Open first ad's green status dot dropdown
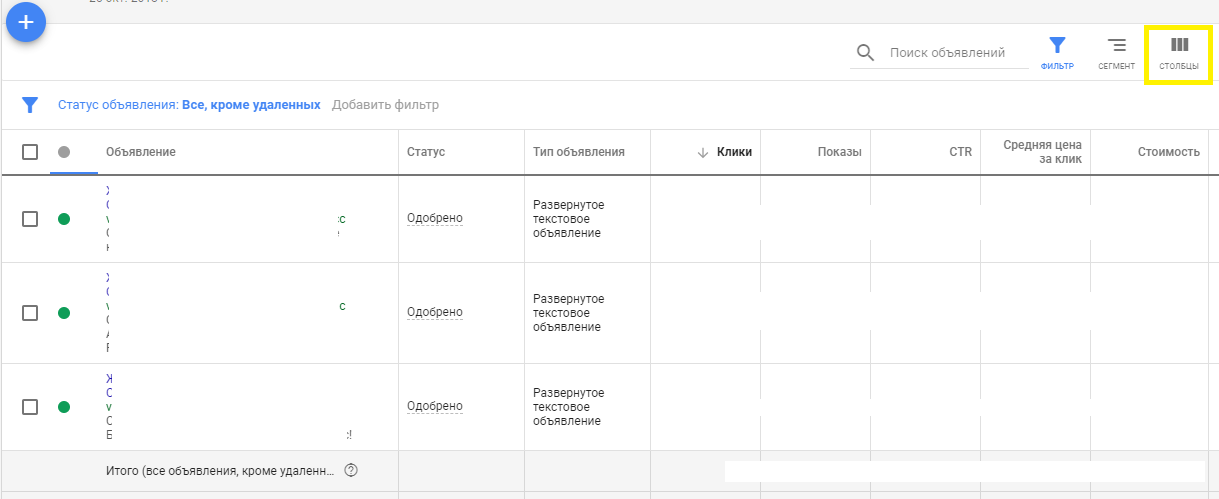Viewport: 1219px width, 499px height. [64, 219]
